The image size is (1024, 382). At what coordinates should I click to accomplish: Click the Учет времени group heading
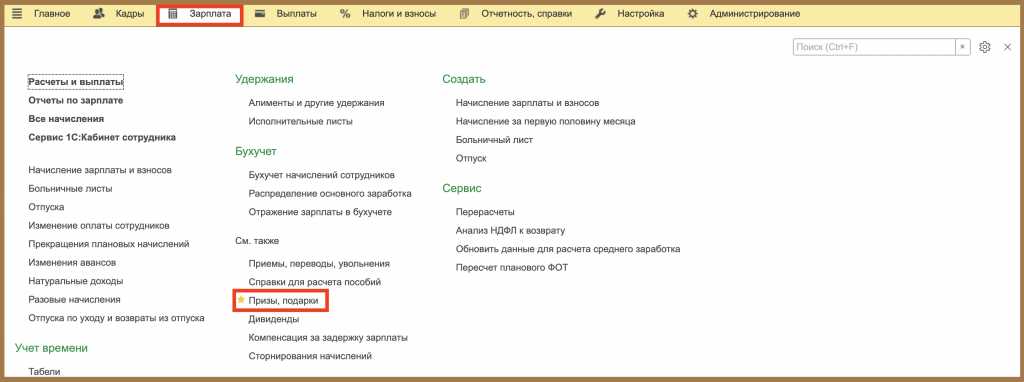51,348
